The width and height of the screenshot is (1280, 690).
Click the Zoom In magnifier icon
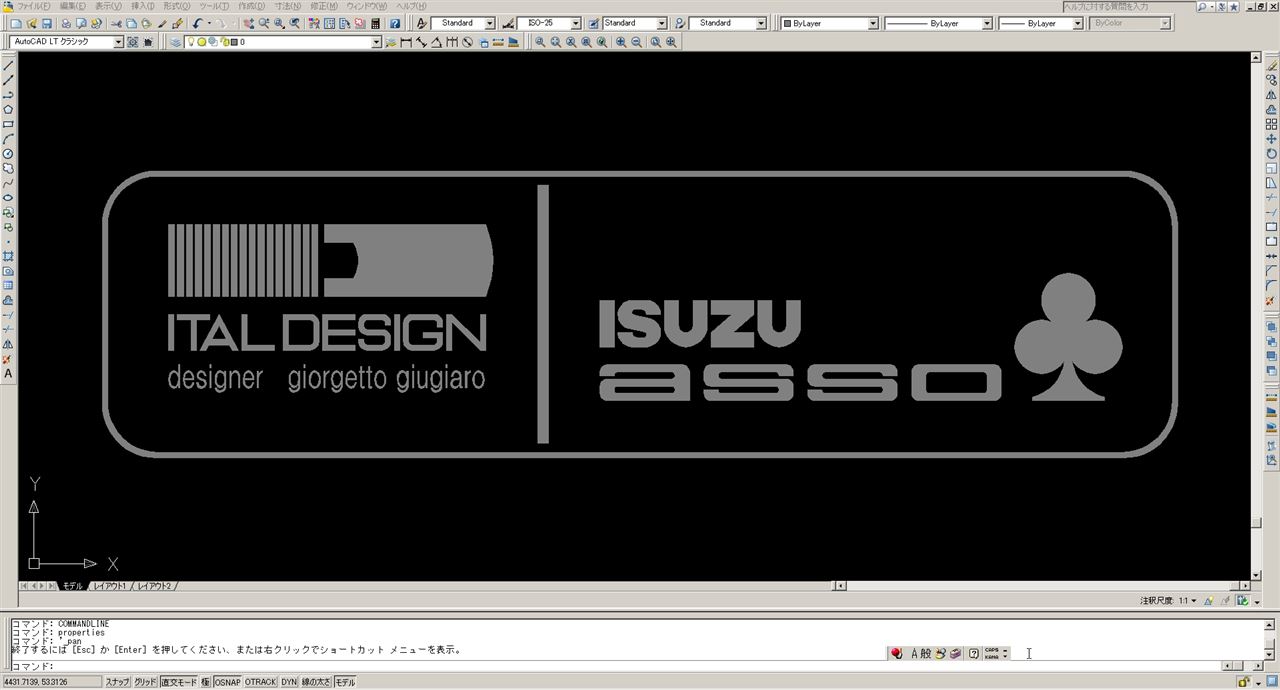(x=621, y=42)
